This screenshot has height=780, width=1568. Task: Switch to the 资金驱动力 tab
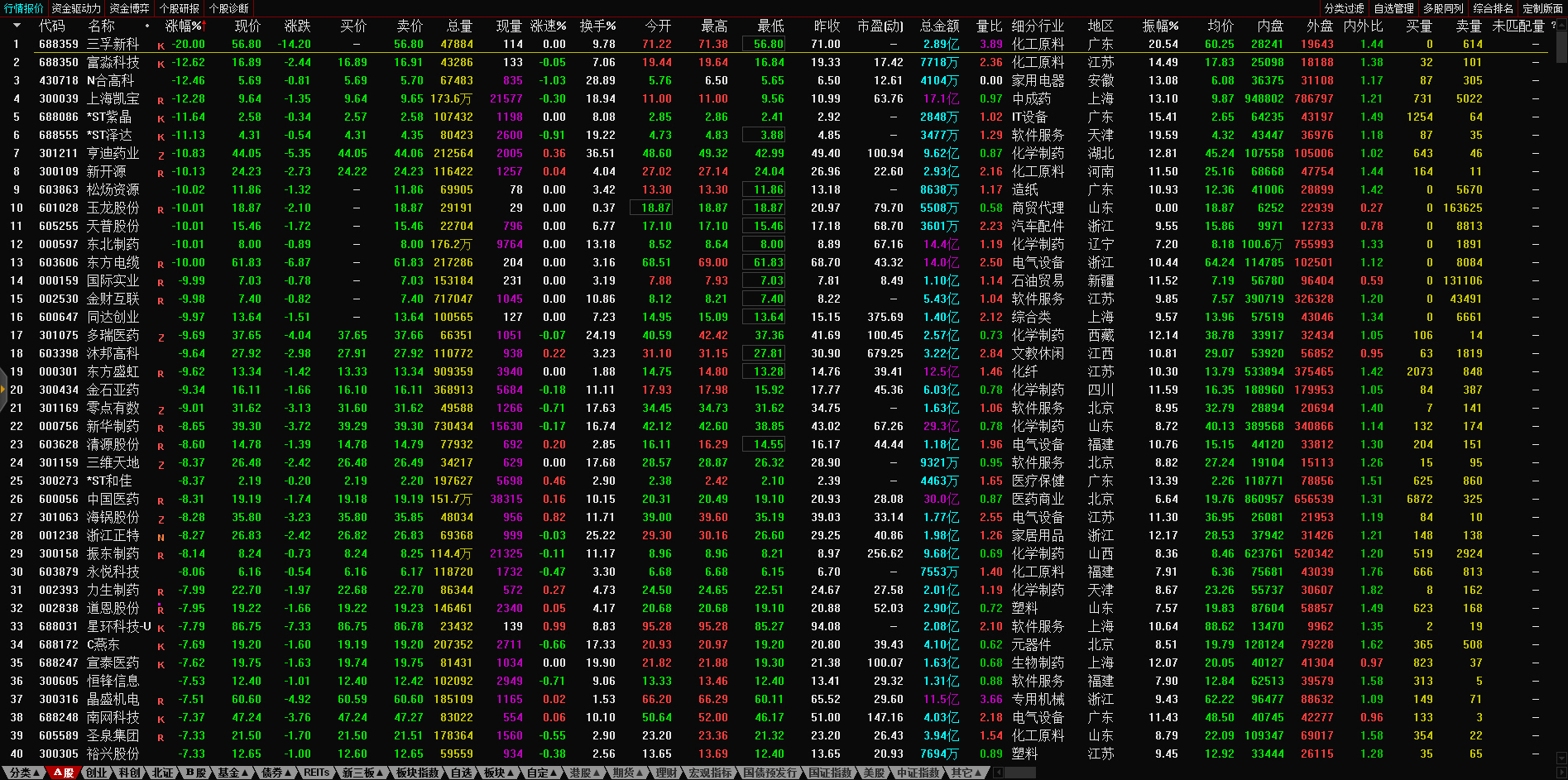point(76,8)
